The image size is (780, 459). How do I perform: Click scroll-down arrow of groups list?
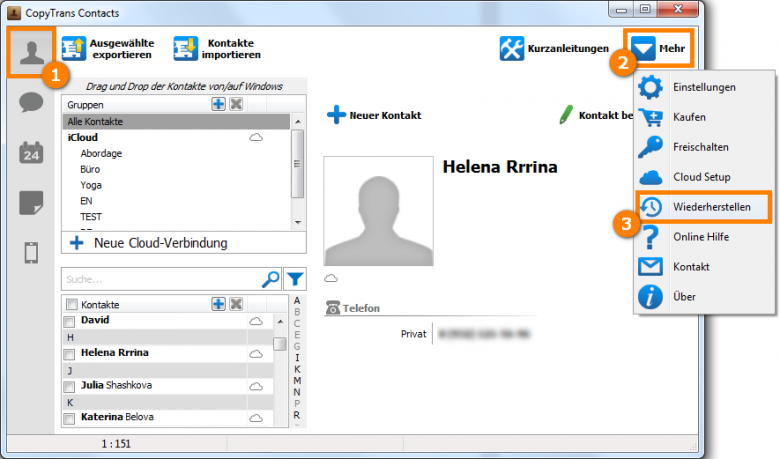coord(298,222)
